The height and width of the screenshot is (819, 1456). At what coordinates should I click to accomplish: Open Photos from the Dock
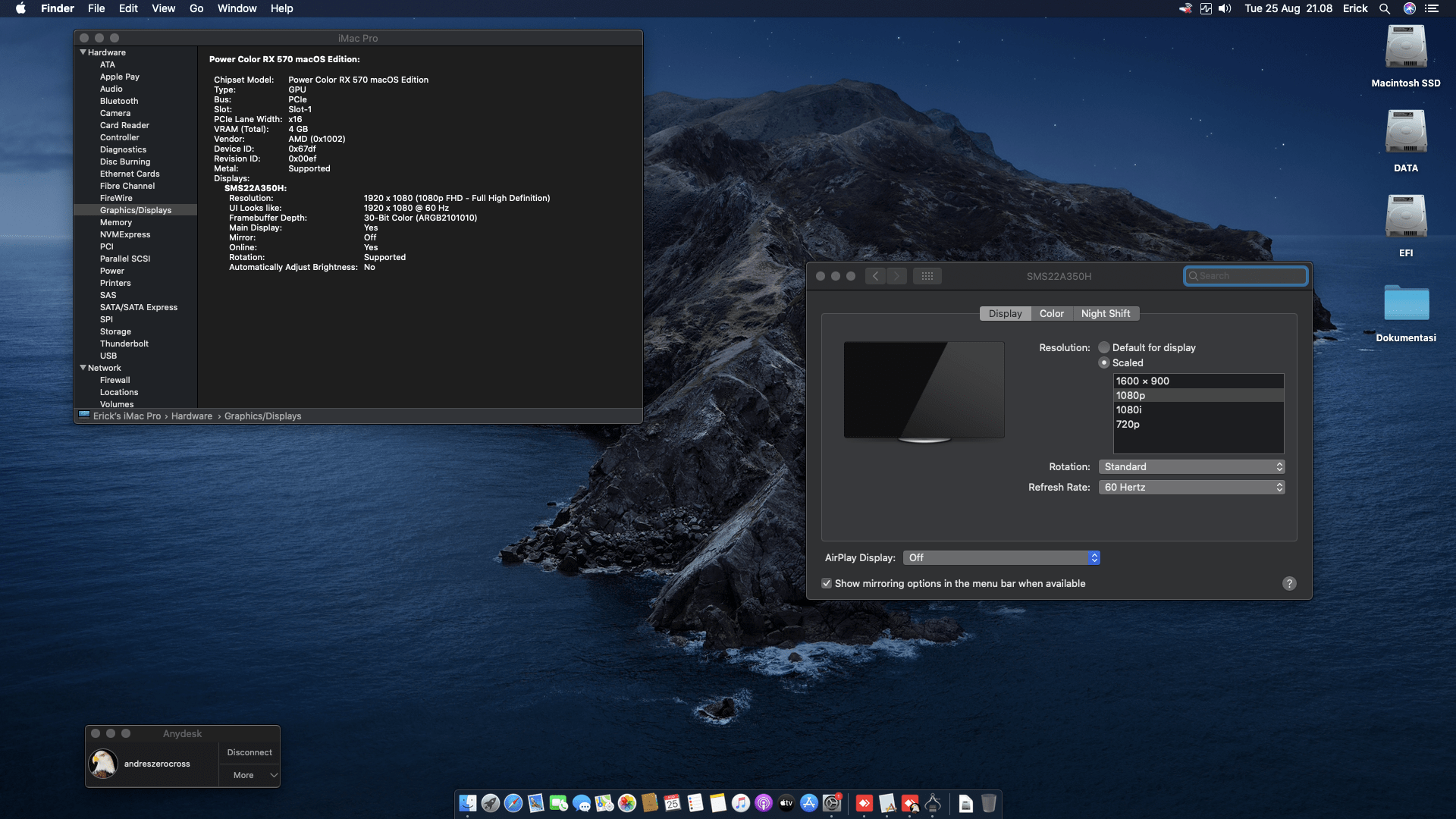(x=627, y=803)
